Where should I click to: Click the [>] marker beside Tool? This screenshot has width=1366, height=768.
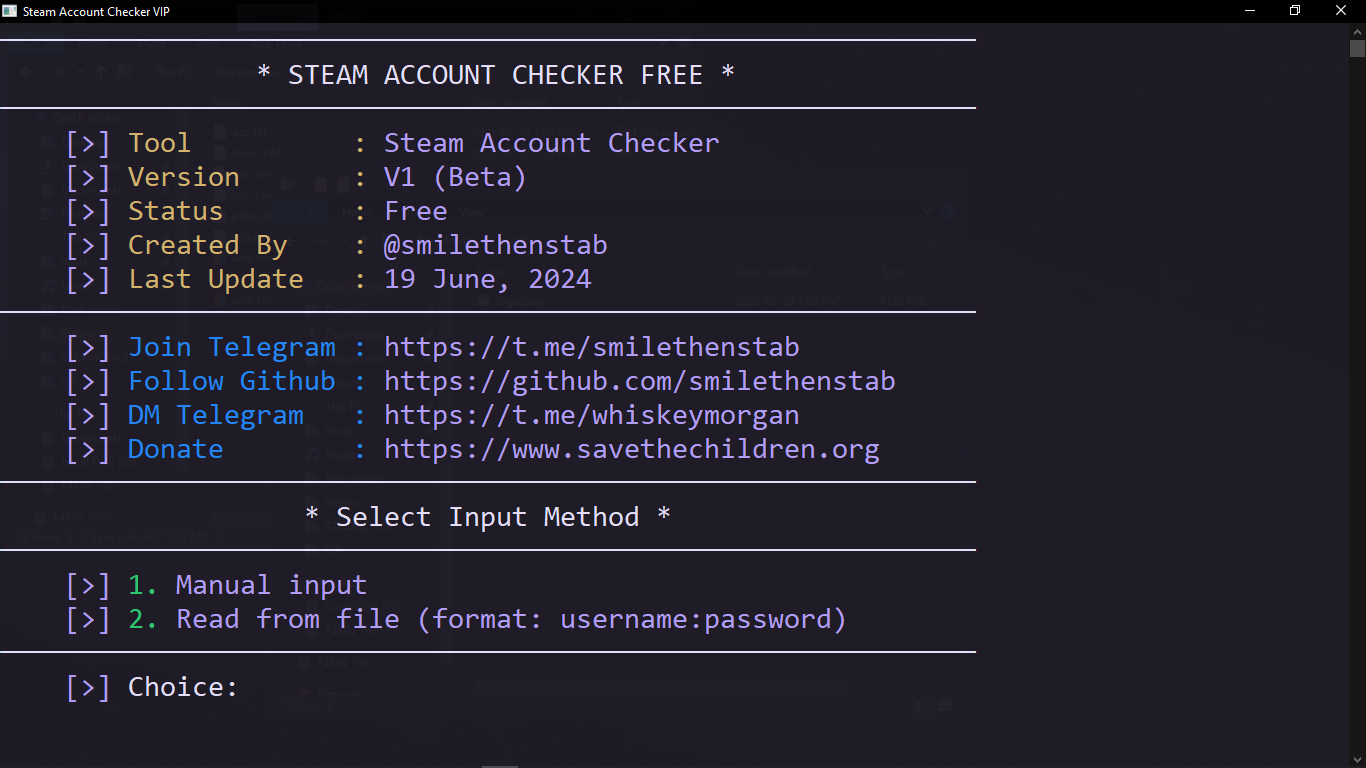coord(88,143)
